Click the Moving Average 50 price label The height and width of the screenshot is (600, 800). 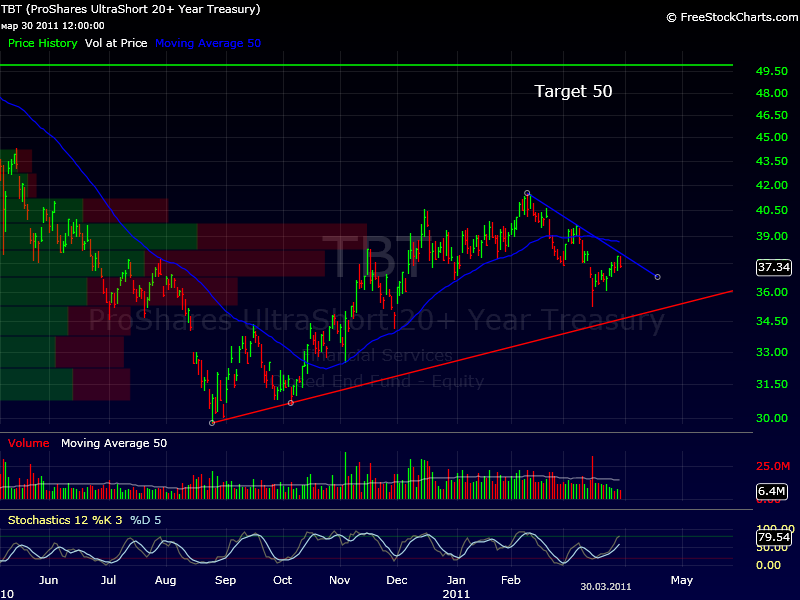coord(208,43)
